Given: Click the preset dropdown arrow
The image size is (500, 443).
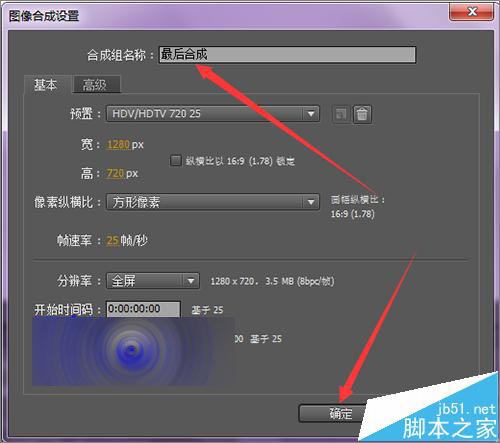Looking at the screenshot, I should point(311,114).
